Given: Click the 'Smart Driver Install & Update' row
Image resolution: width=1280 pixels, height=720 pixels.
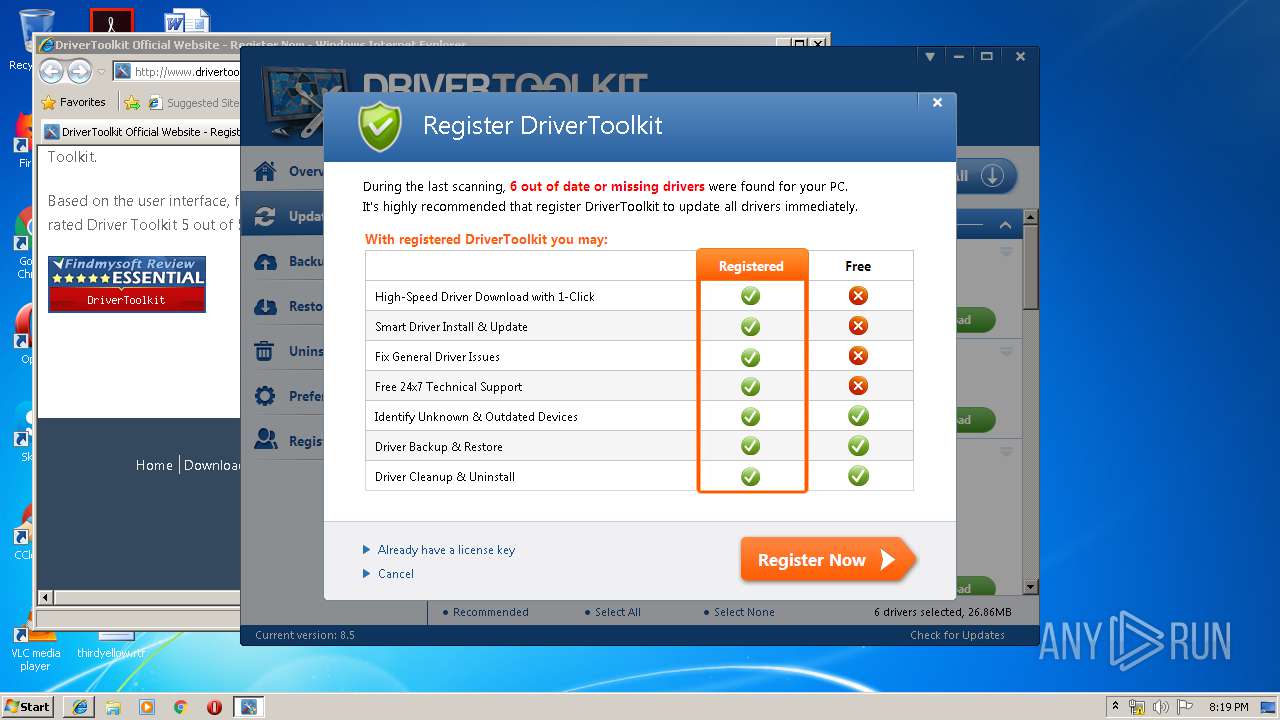Looking at the screenshot, I should point(639,326).
